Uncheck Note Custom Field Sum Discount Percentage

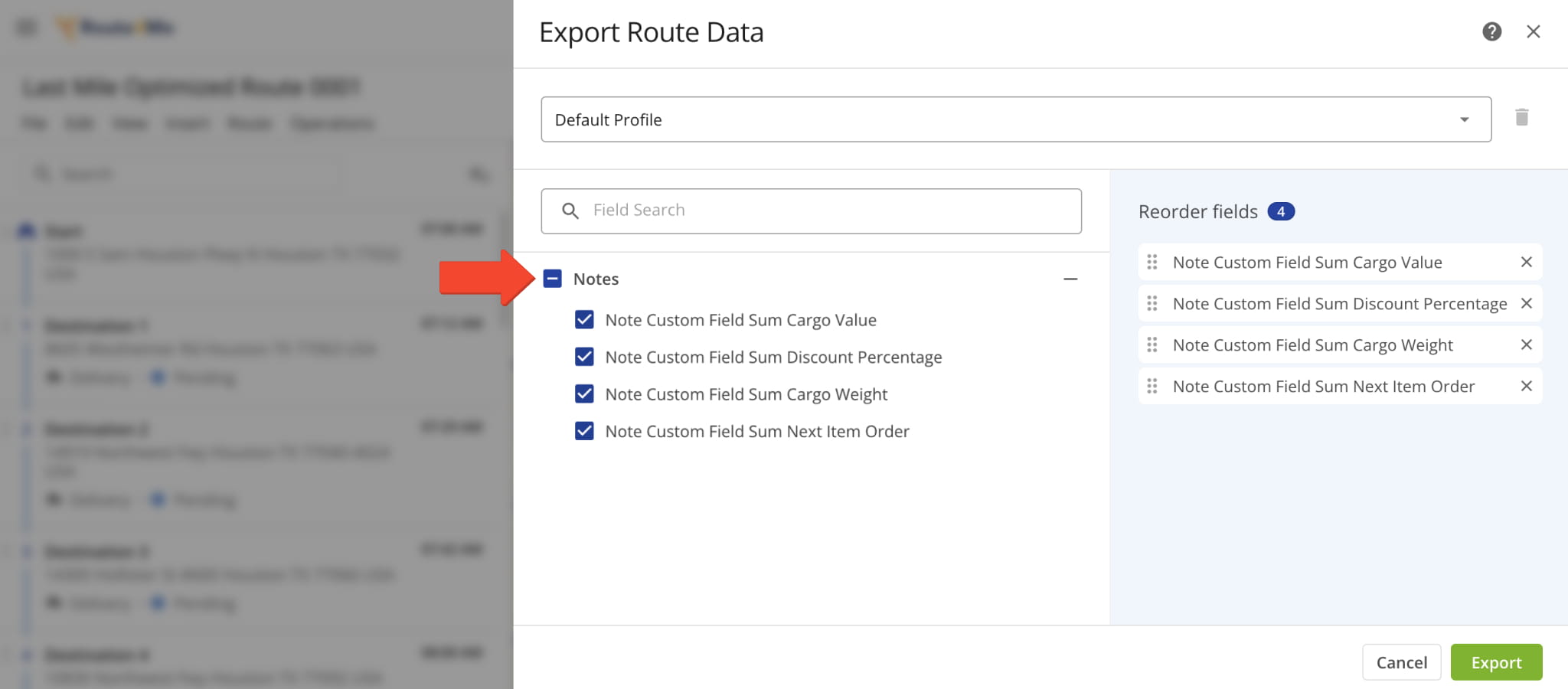click(x=584, y=357)
